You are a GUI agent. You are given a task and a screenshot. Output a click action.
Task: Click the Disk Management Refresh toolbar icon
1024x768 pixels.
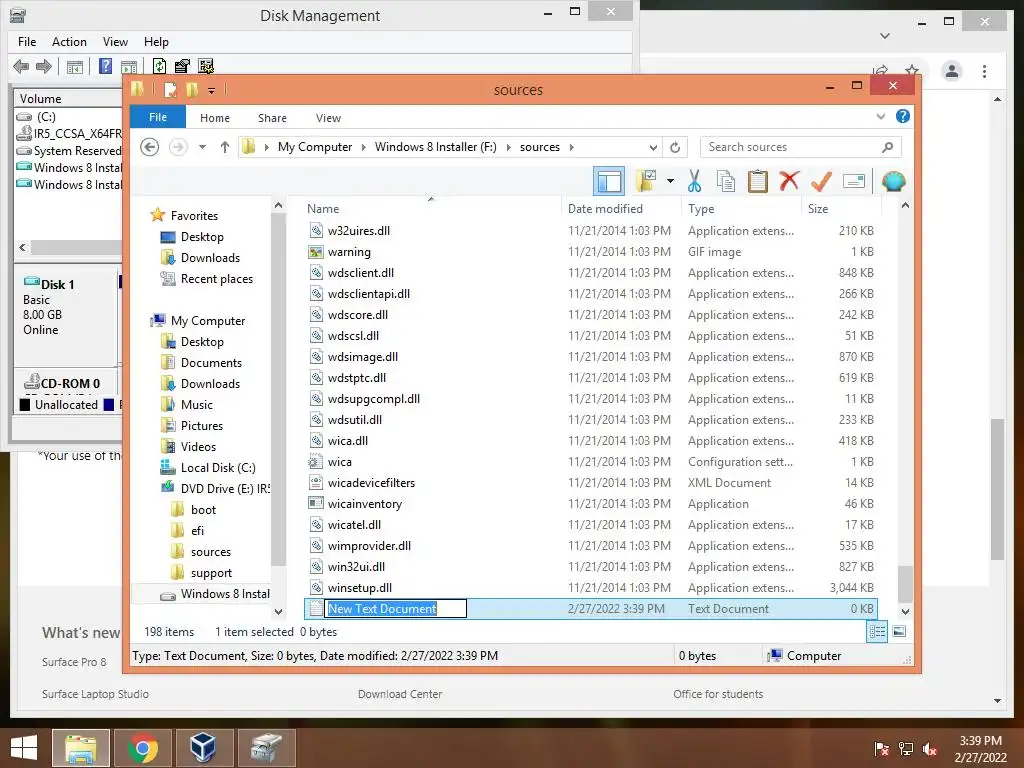[x=159, y=66]
